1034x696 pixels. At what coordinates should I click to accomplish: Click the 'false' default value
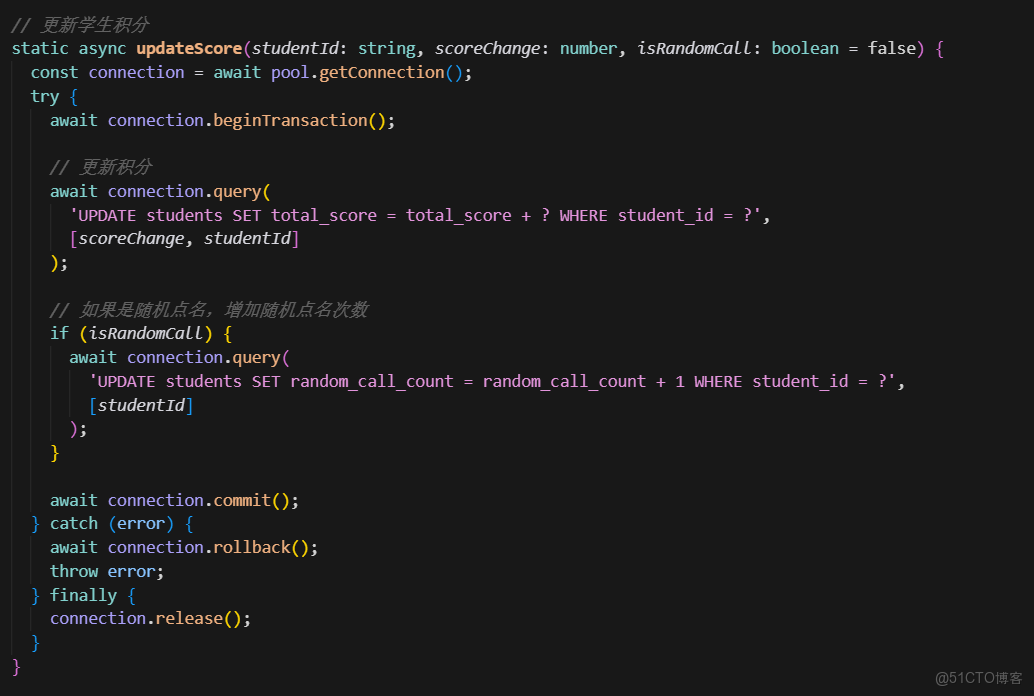tap(892, 49)
